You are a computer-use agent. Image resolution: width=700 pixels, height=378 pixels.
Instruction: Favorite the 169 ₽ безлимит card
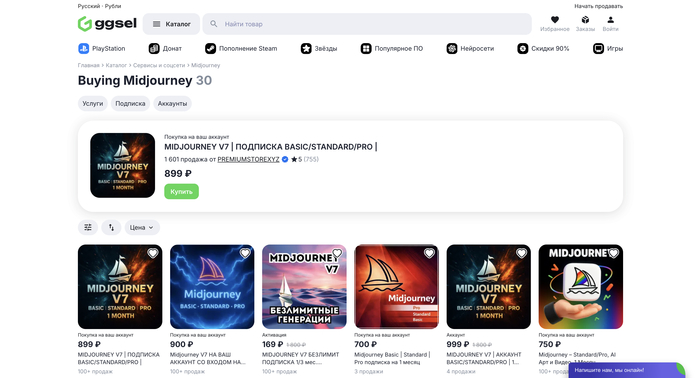338,253
